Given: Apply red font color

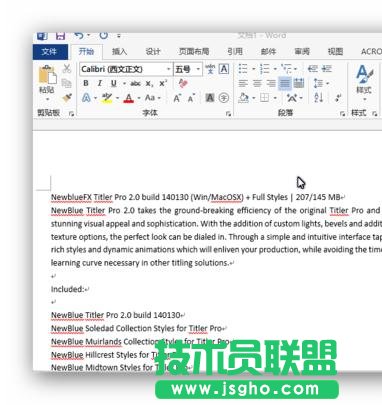Looking at the screenshot, I should point(129,98).
